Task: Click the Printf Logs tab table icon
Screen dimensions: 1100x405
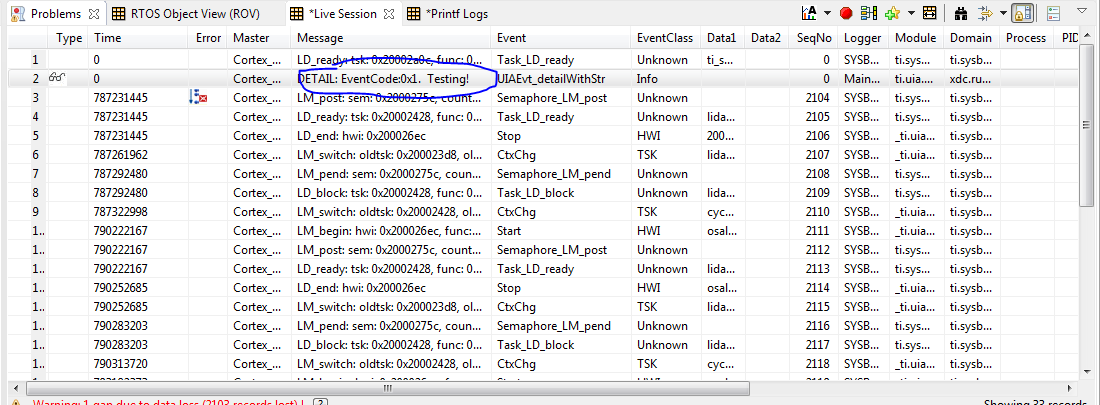Action: coord(414,13)
